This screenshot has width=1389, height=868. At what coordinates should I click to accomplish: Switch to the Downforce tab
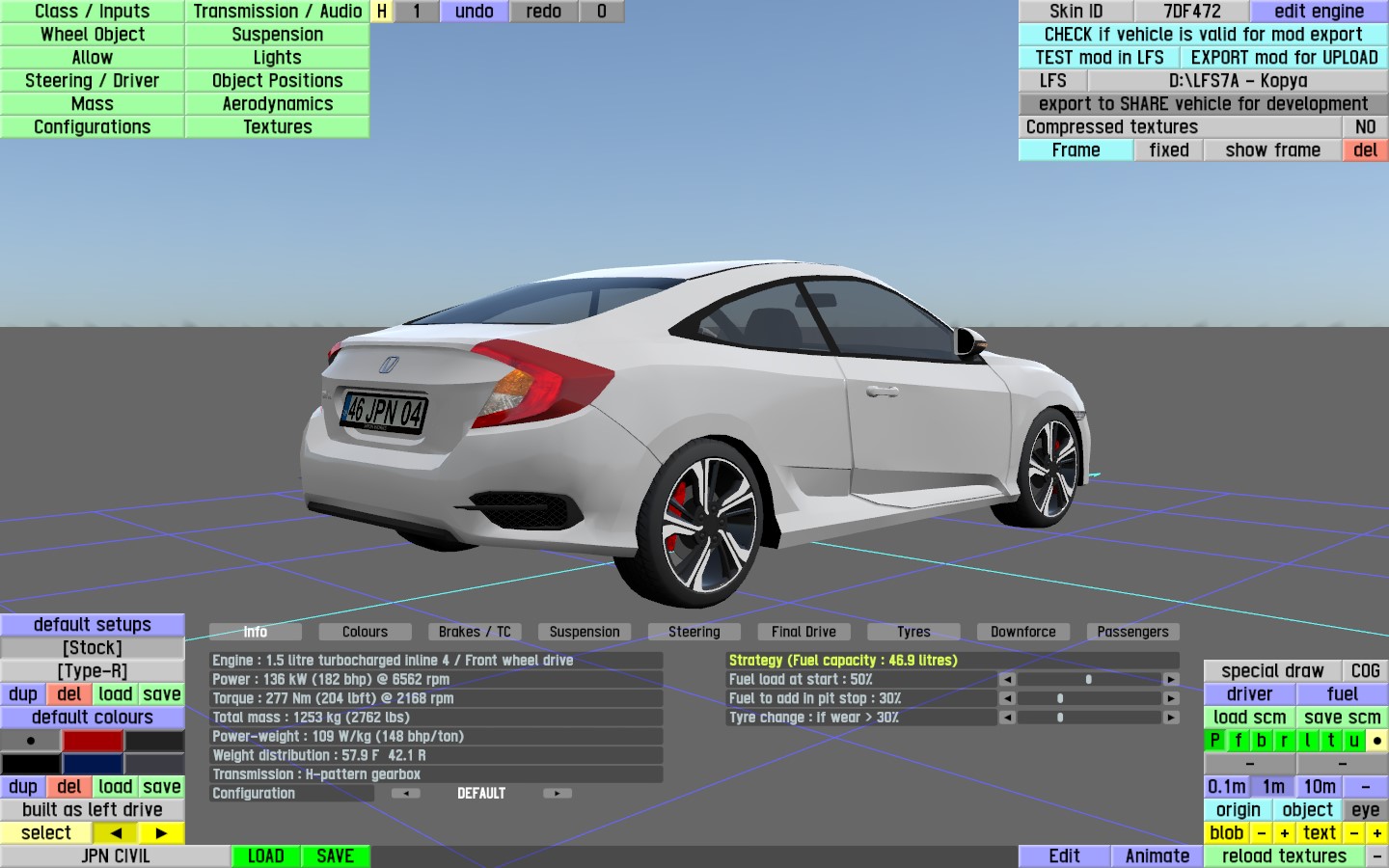(1023, 632)
